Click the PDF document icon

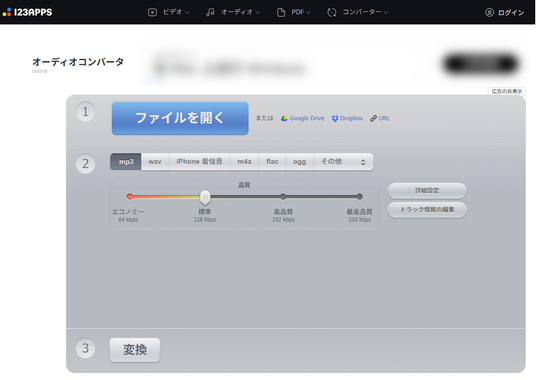tap(281, 13)
